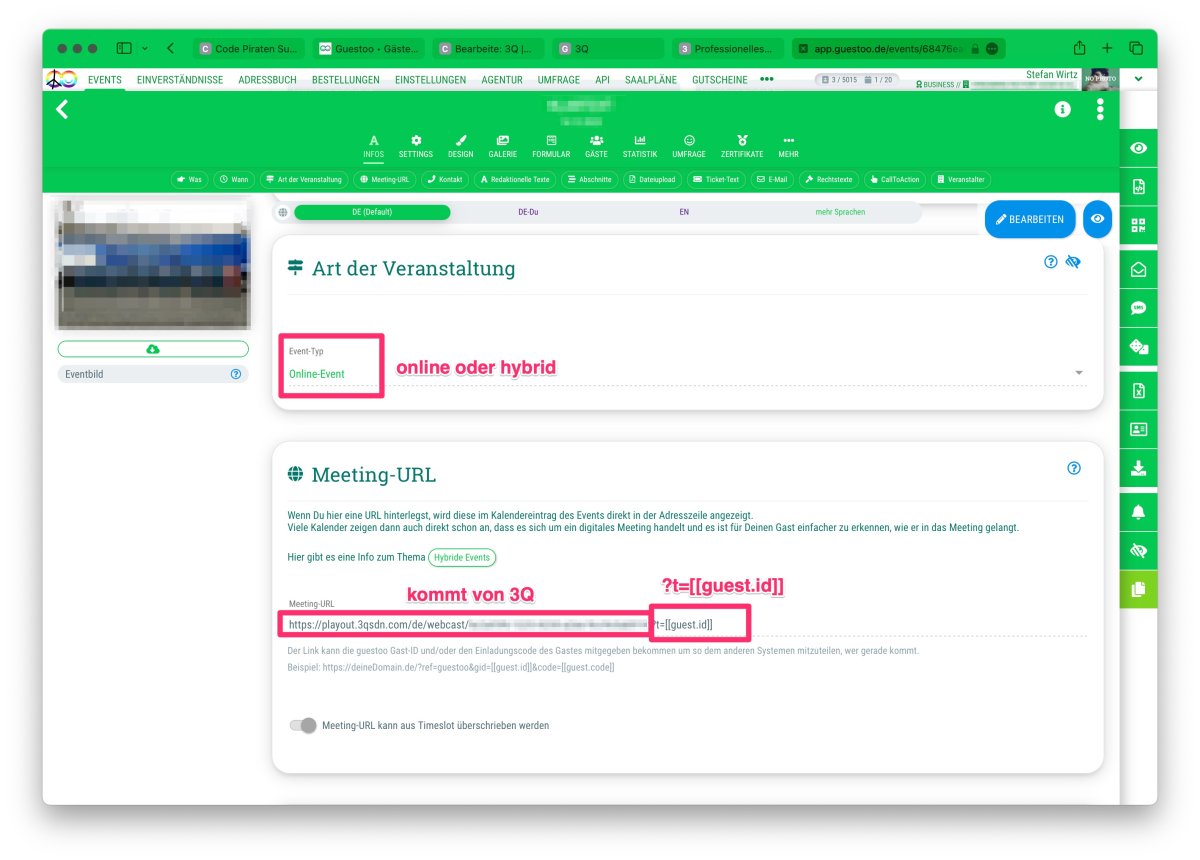Open the QR code icon in right sidebar
The height and width of the screenshot is (860, 1200).
pyautogui.click(x=1138, y=225)
